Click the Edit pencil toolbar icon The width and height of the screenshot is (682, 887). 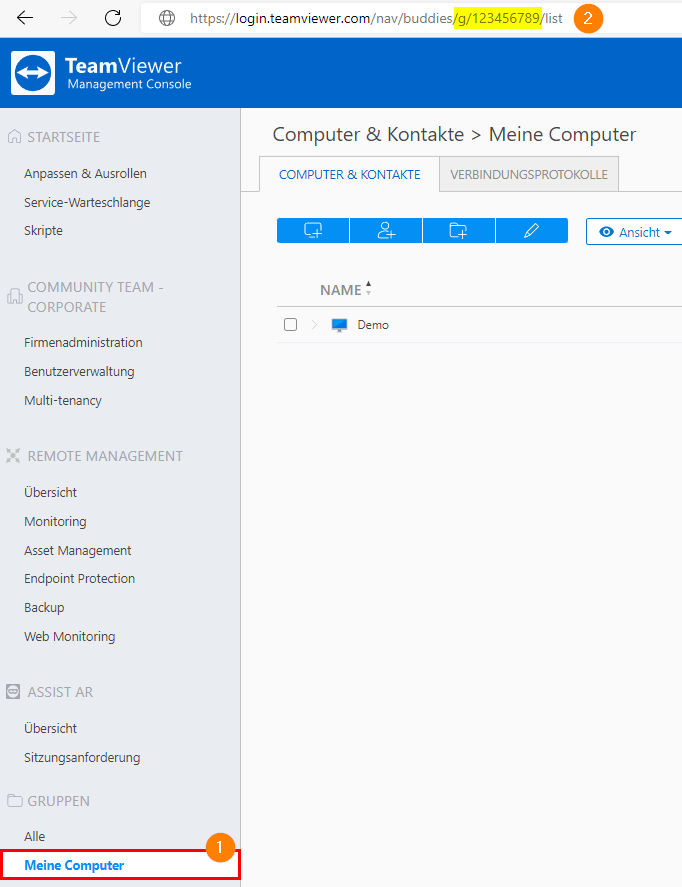[x=532, y=230]
